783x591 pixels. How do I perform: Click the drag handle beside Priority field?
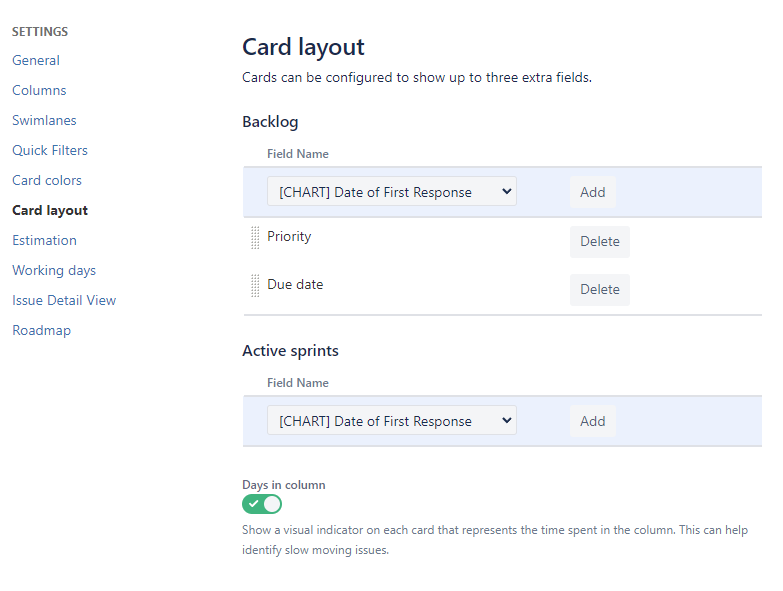pyautogui.click(x=255, y=238)
